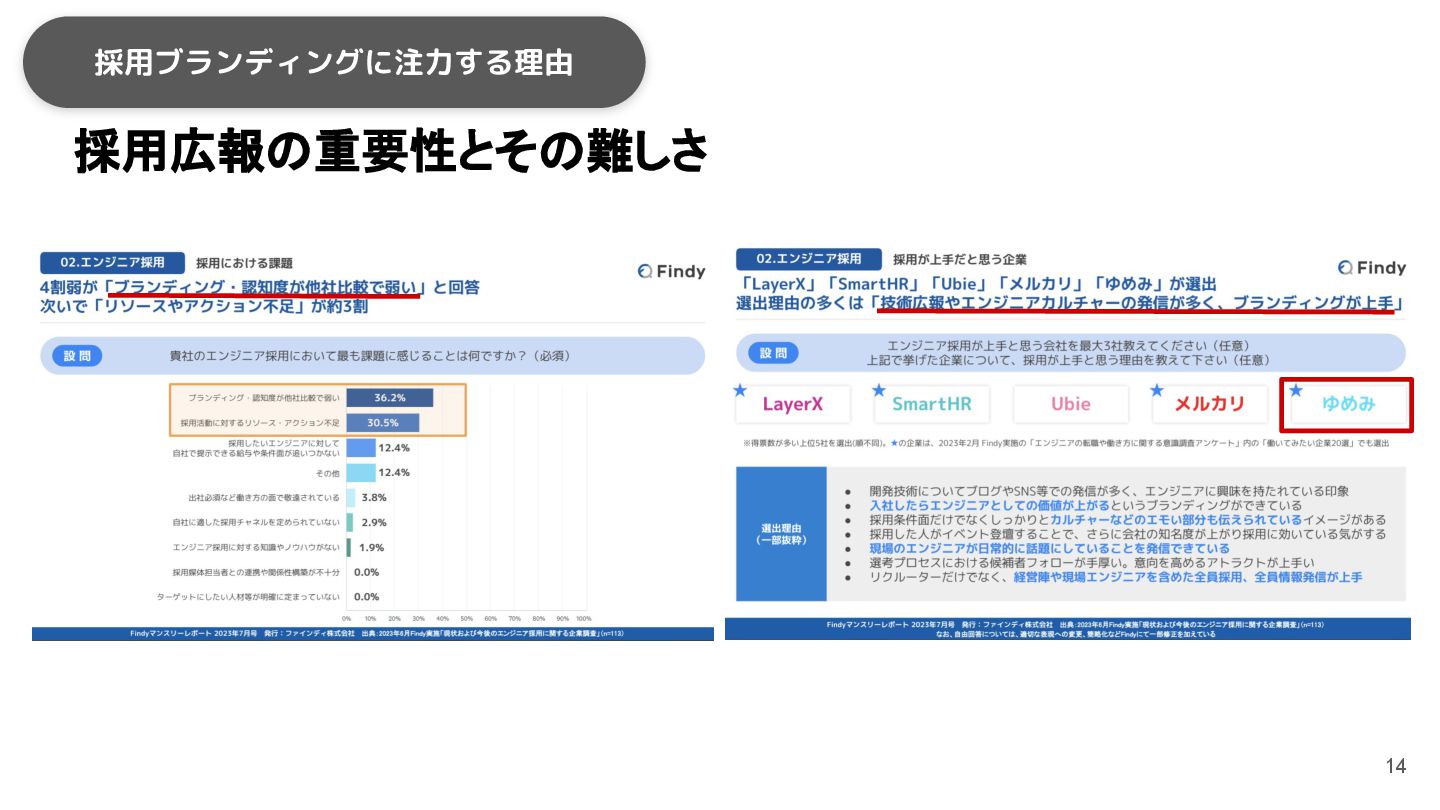Click the 2.9% value in the chart
The image size is (1440, 810).
click(374, 522)
